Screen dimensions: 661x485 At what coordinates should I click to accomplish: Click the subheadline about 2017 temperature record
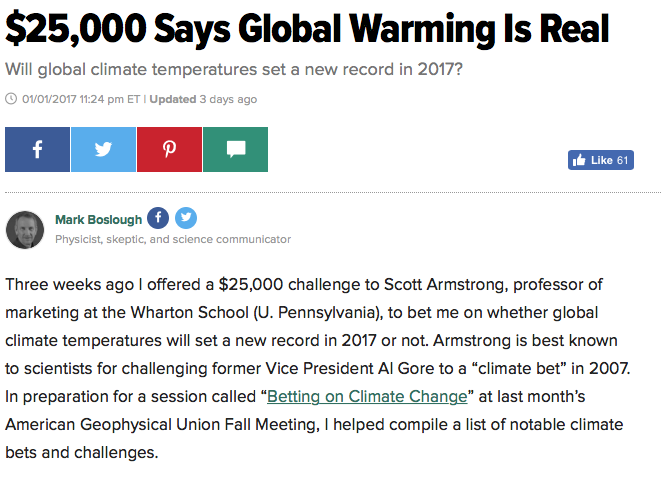234,69
